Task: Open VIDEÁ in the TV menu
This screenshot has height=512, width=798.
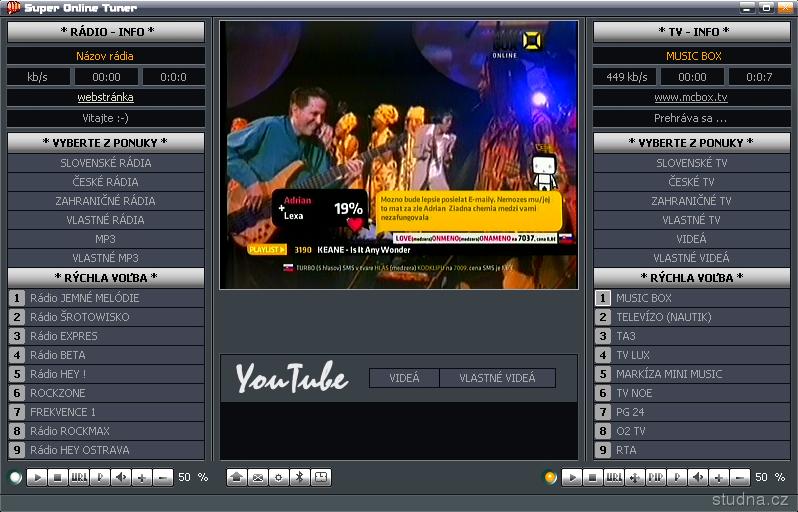Action: pos(692,239)
